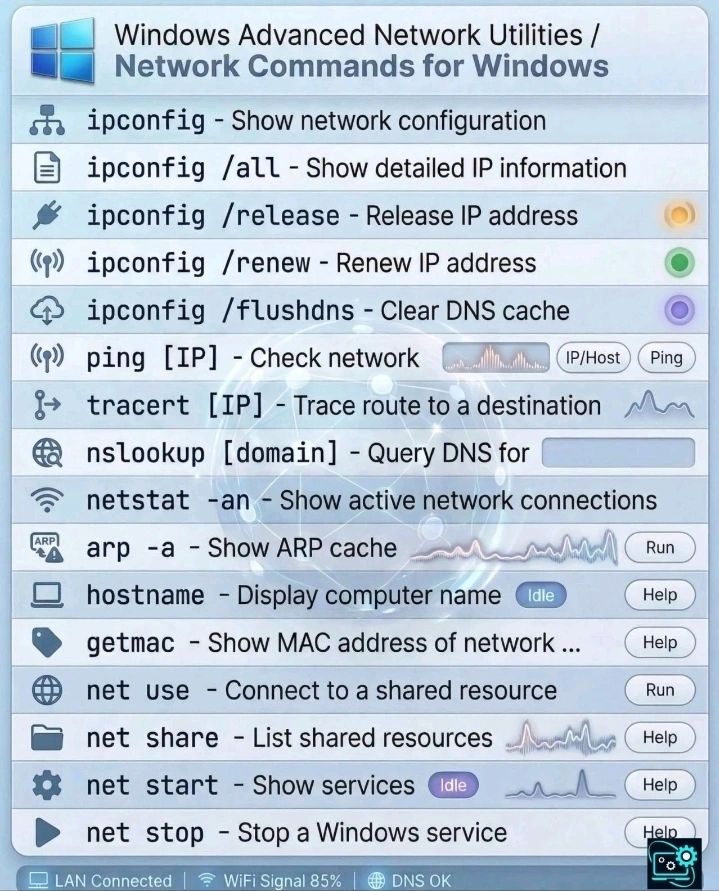Click the net share activity graph
The image size is (719, 891).
[560, 738]
